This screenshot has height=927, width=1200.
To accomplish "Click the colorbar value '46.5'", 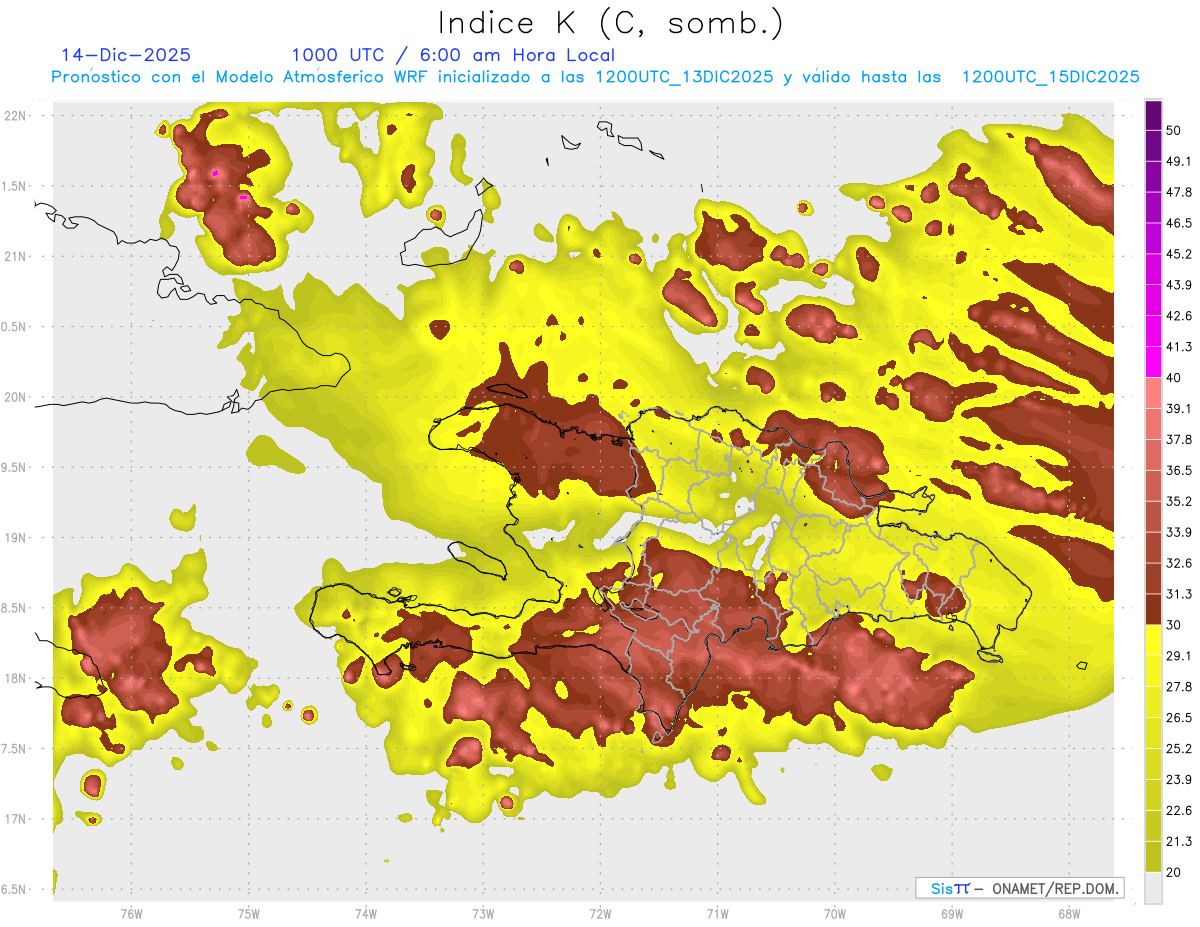I will [1179, 223].
